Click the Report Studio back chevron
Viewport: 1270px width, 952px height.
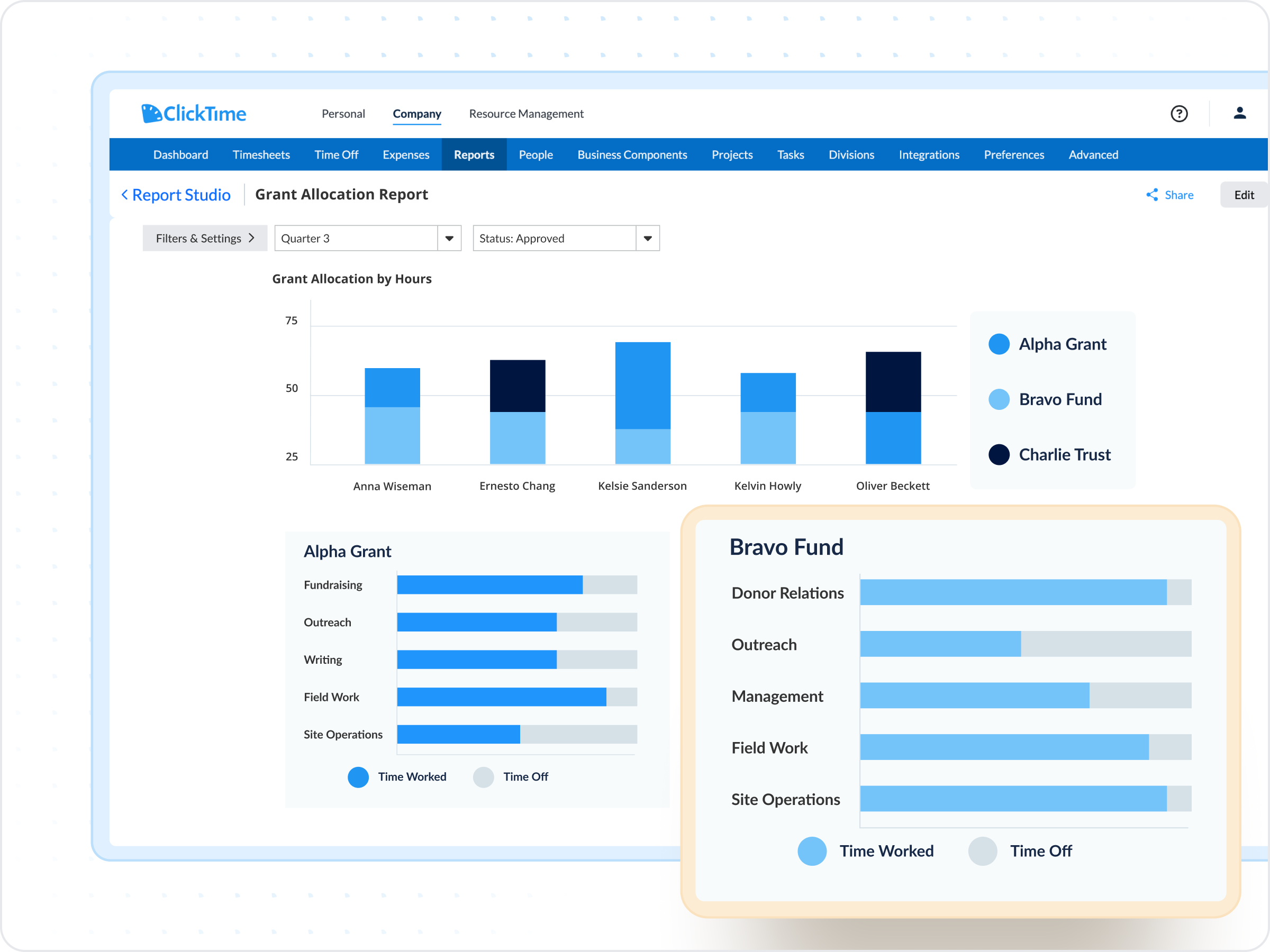click(x=124, y=195)
